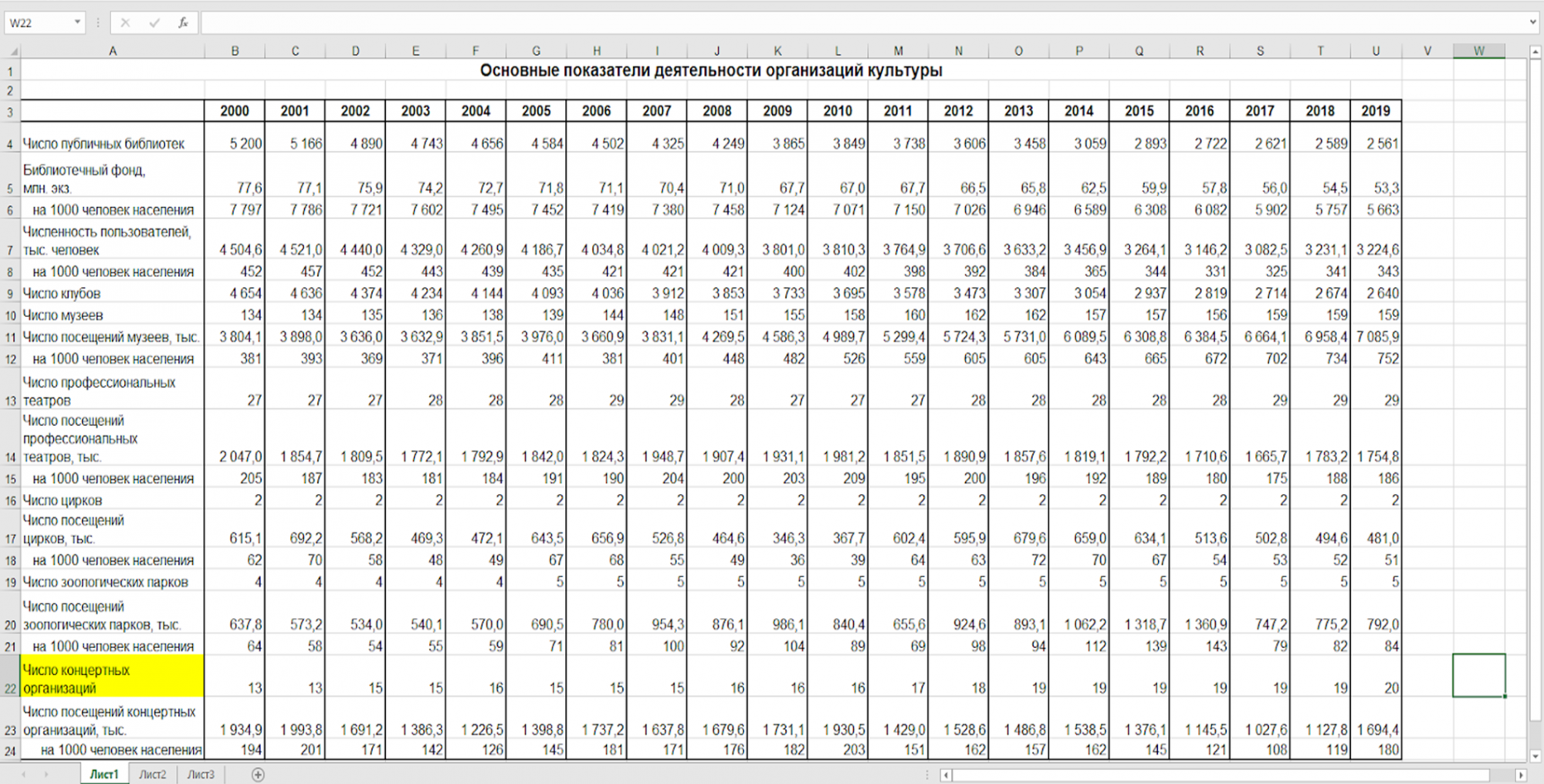
Task: Click cell 'Число посещений музеев, тыс.'
Action: click(113, 337)
